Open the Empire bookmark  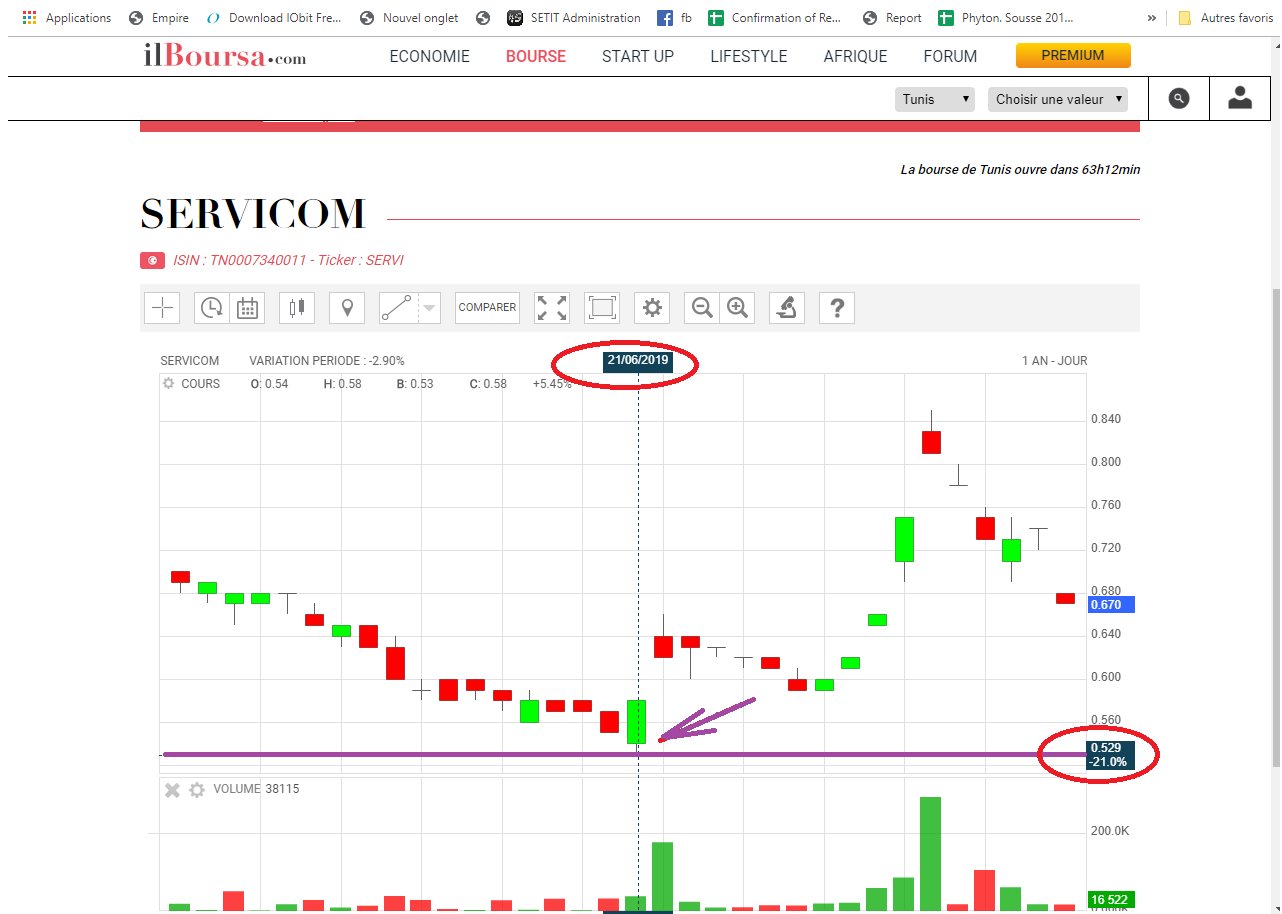pyautogui.click(x=160, y=18)
